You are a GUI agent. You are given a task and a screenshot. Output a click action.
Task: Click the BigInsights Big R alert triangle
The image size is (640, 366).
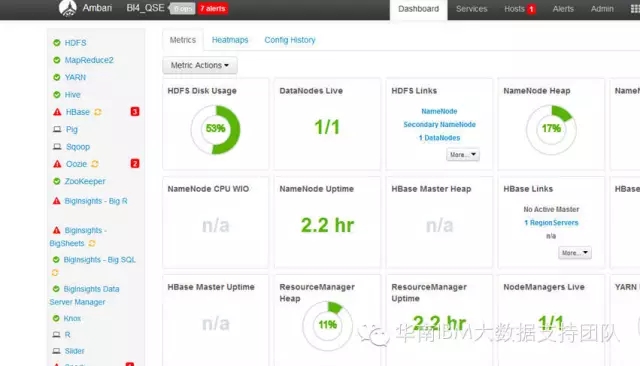point(57,201)
